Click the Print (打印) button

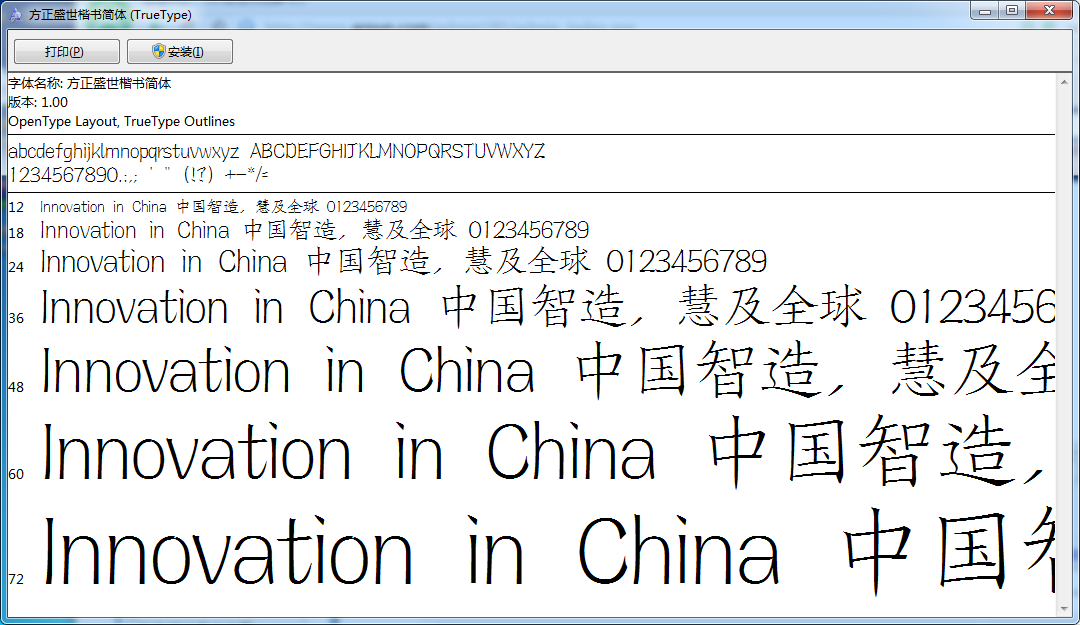coord(67,52)
